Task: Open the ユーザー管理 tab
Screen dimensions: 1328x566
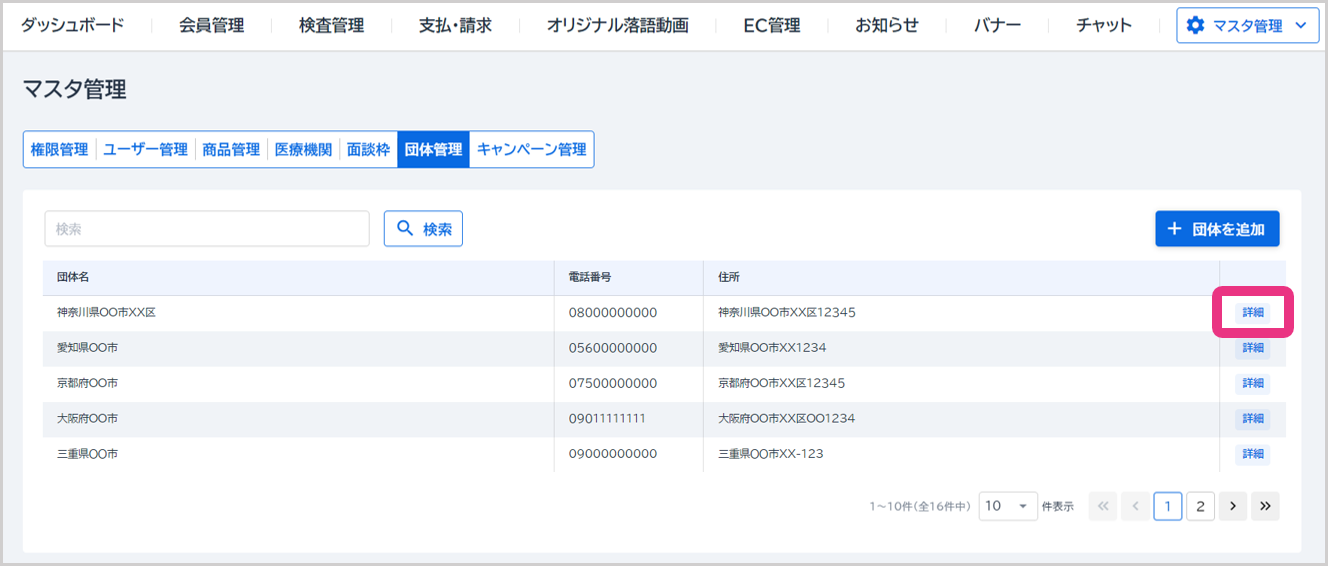Action: pyautogui.click(x=146, y=150)
